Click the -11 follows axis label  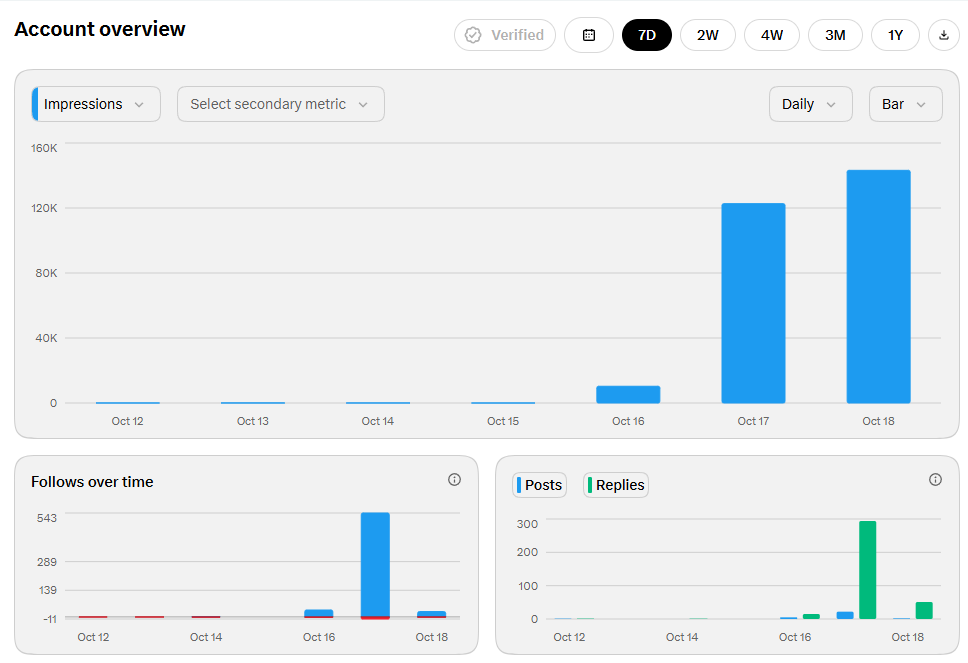tap(50, 619)
